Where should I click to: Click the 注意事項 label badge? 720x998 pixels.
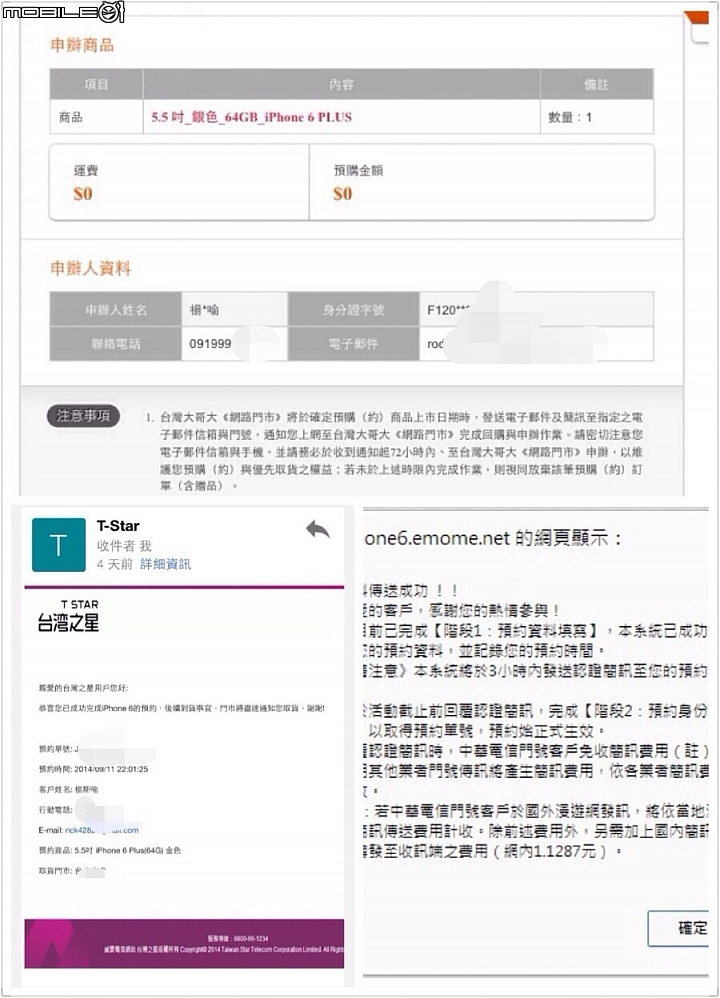point(83,416)
